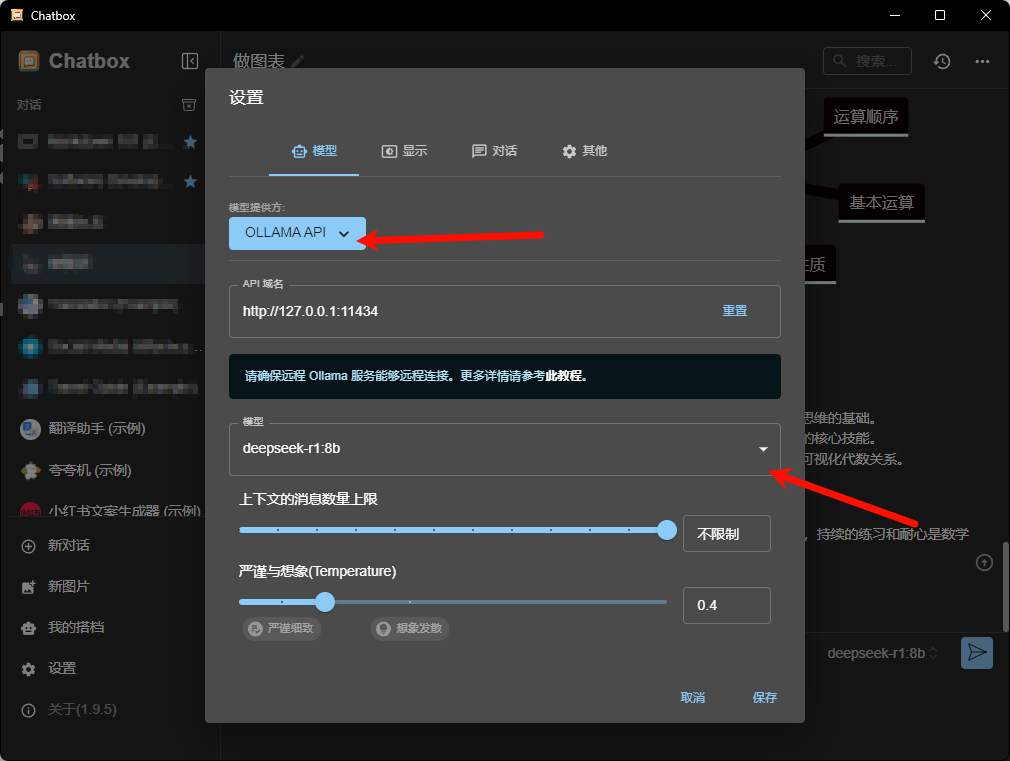
Task: Collapse the sidebar with the panel icon
Action: pyautogui.click(x=190, y=61)
